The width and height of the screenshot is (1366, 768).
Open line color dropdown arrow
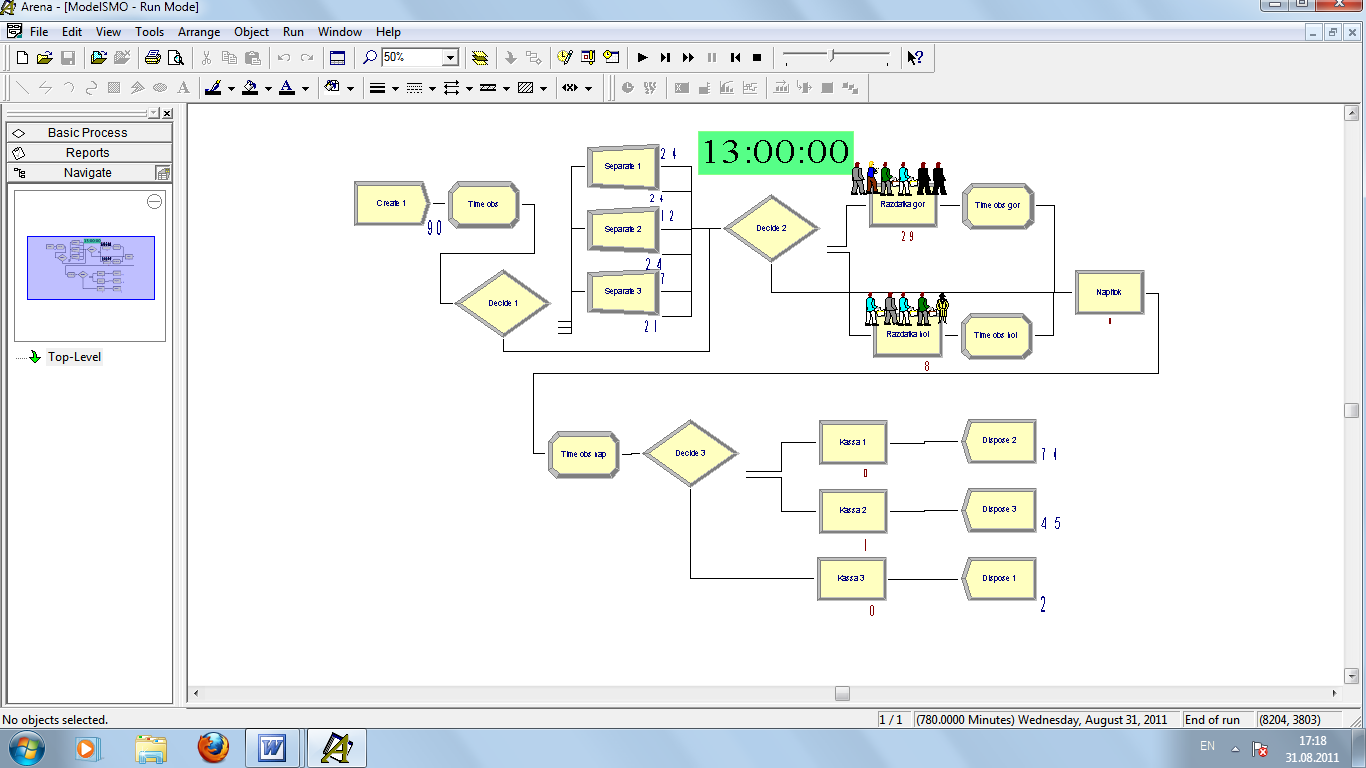pyautogui.click(x=231, y=88)
